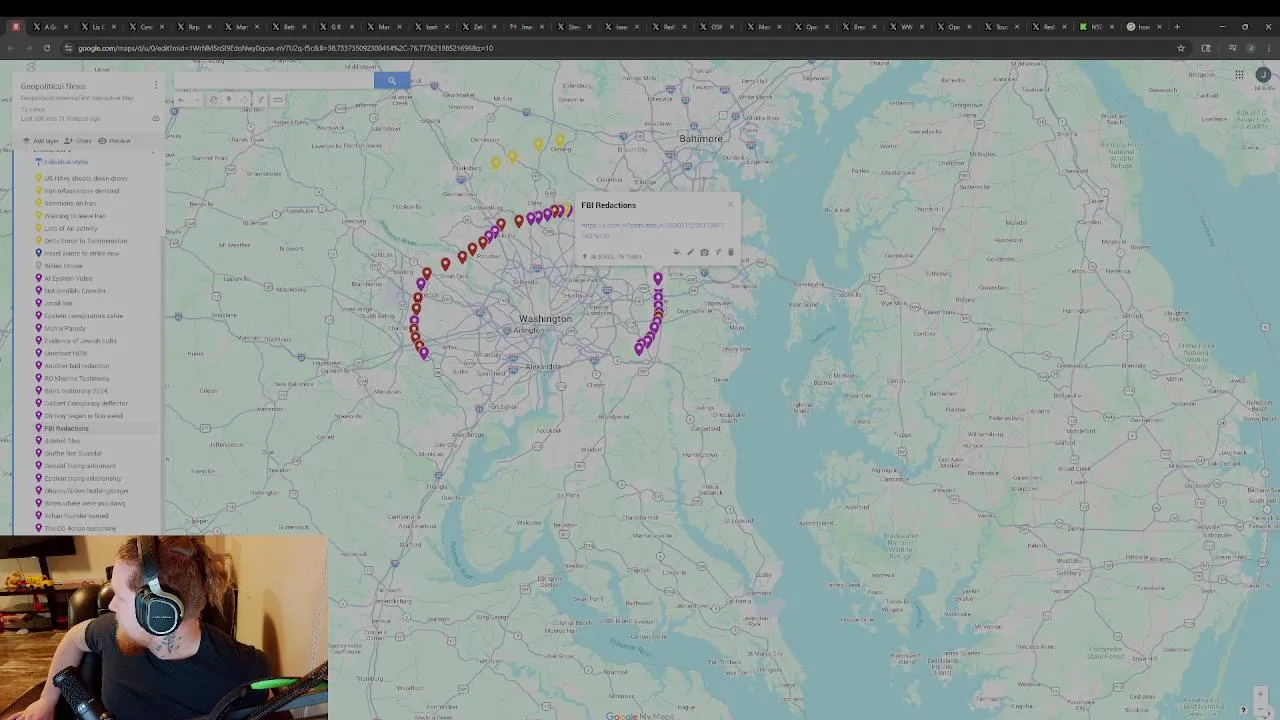Click the Redo arrow in the map toolbar

[196, 100]
